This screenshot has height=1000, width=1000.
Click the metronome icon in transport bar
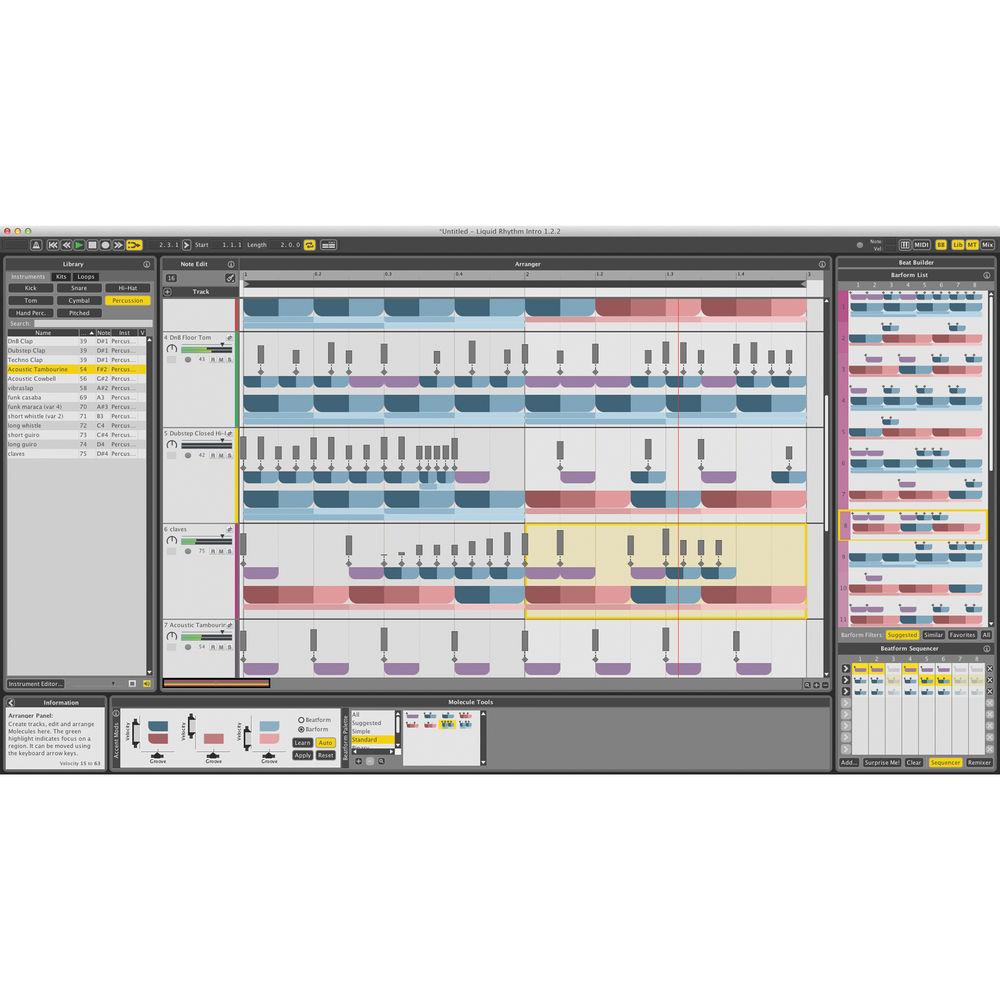click(36, 244)
